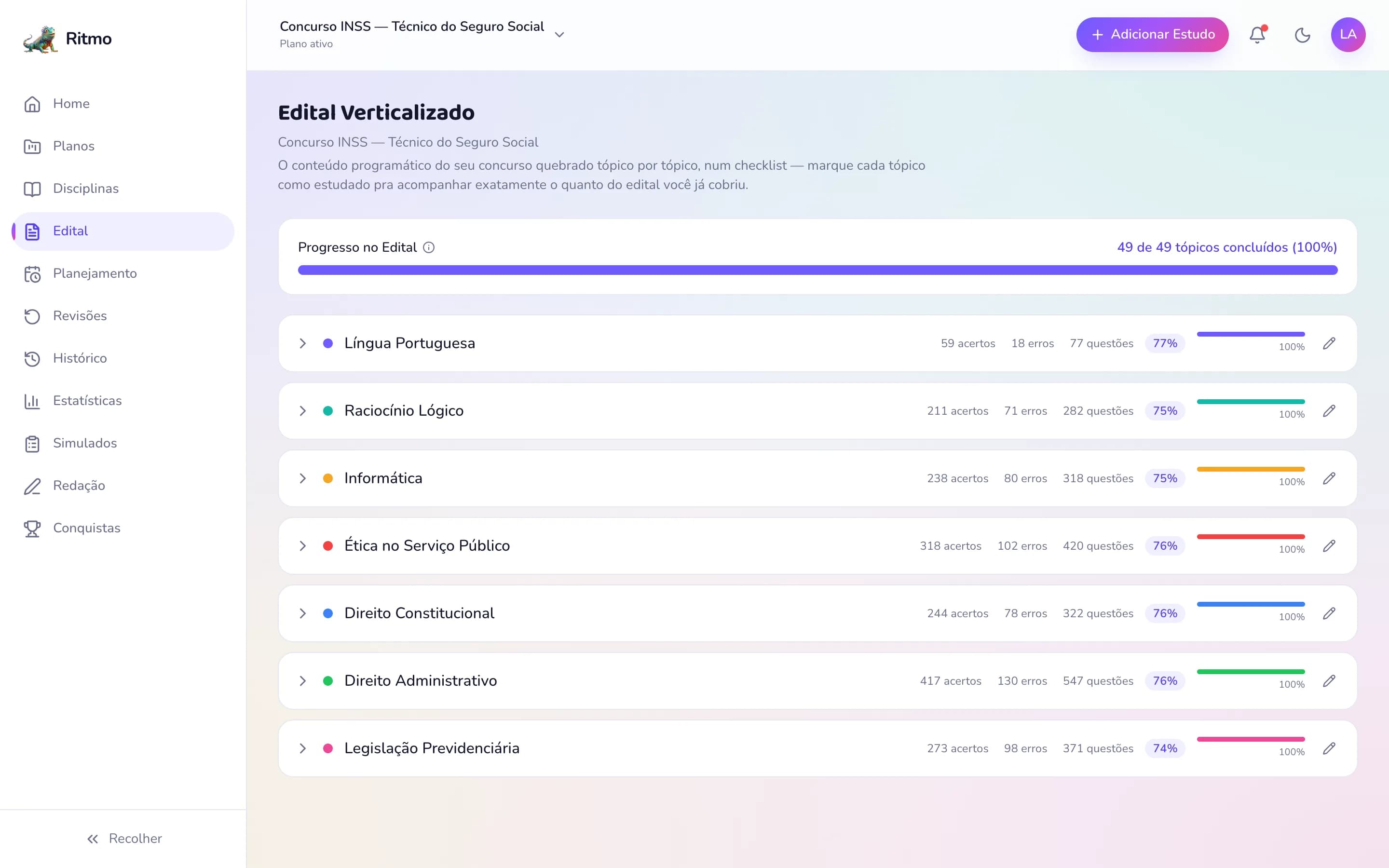This screenshot has width=1389, height=868.
Task: Expand the Raciocínio Lógico row chevron
Action: point(302,411)
